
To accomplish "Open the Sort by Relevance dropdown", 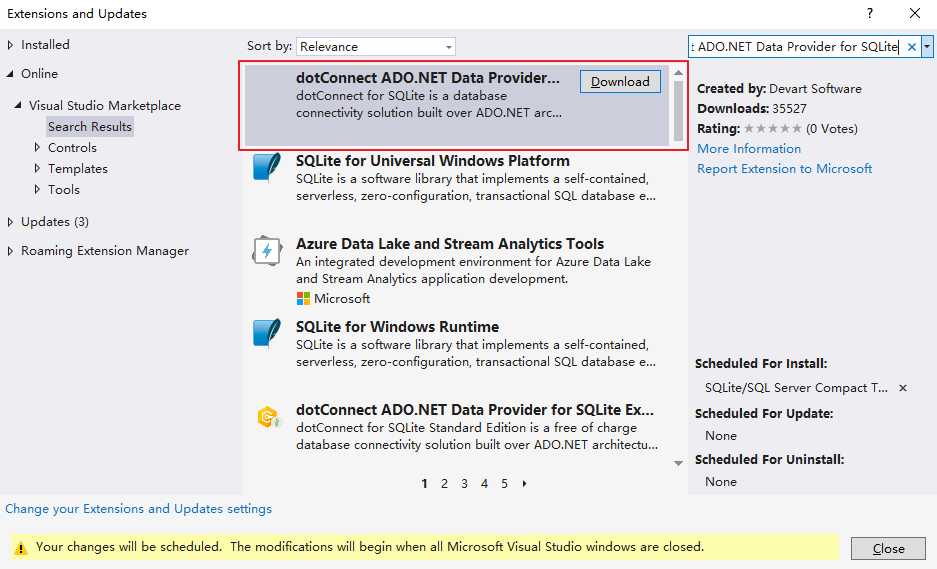I will [376, 47].
